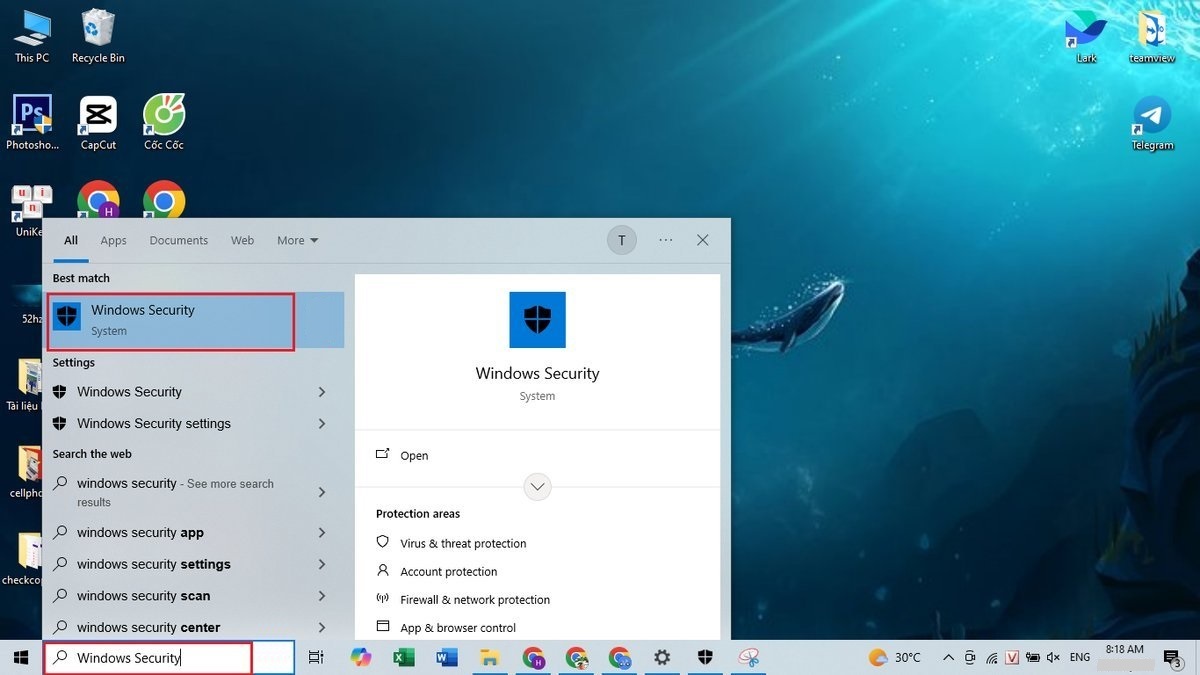Select UniKey desktop shortcut
1200x675 pixels.
(x=28, y=209)
